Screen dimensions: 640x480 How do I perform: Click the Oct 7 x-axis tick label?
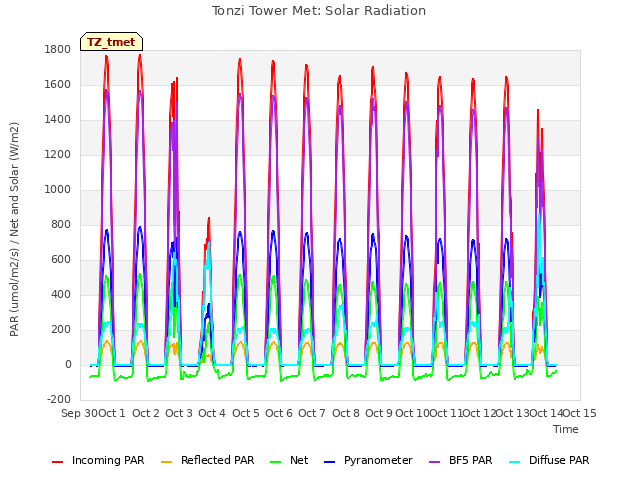pyautogui.click(x=312, y=413)
